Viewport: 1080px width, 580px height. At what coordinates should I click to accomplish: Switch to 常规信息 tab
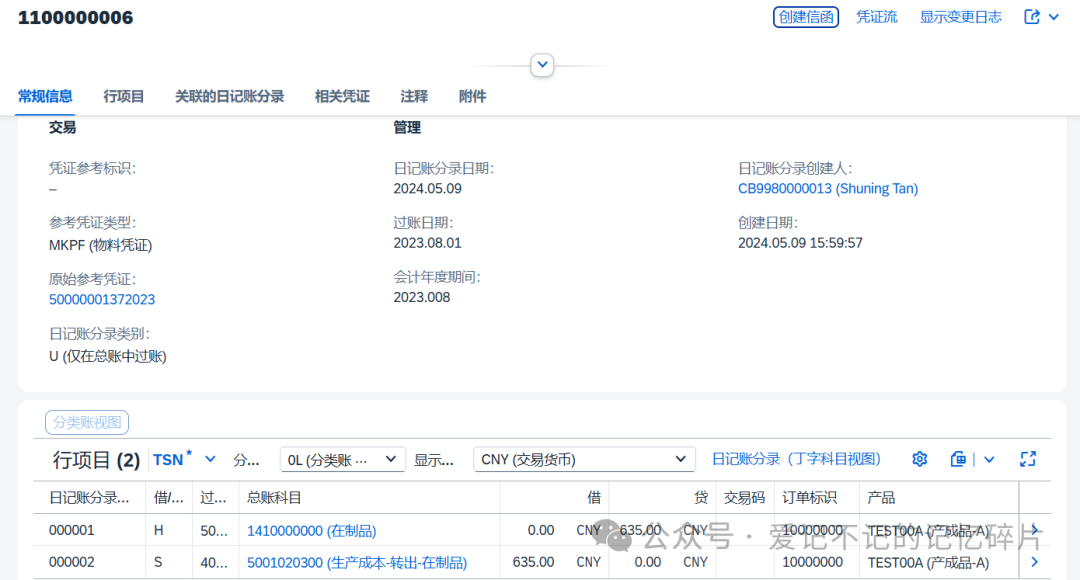pyautogui.click(x=45, y=96)
